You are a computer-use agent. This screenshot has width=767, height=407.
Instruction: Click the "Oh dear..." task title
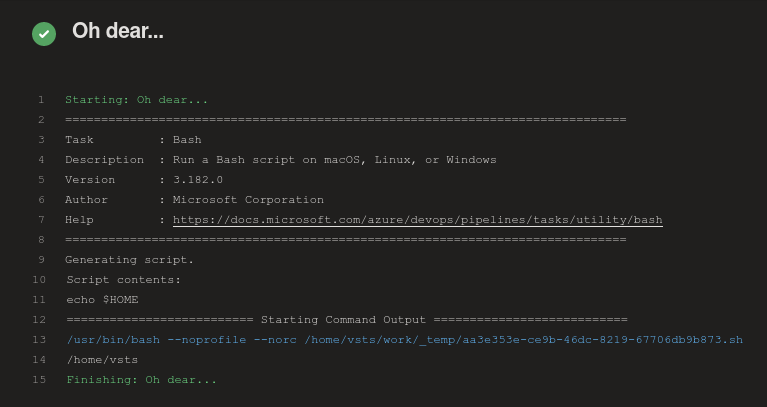[118, 31]
